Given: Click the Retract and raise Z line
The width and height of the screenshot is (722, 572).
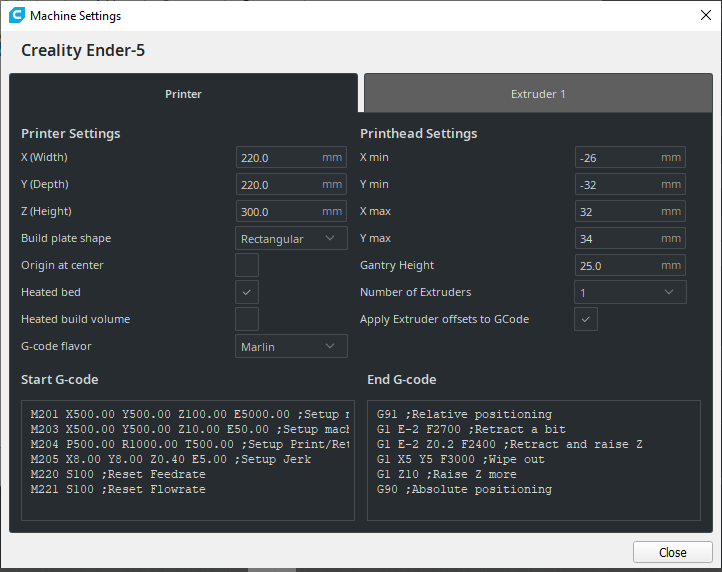Looking at the screenshot, I should pyautogui.click(x=510, y=444).
